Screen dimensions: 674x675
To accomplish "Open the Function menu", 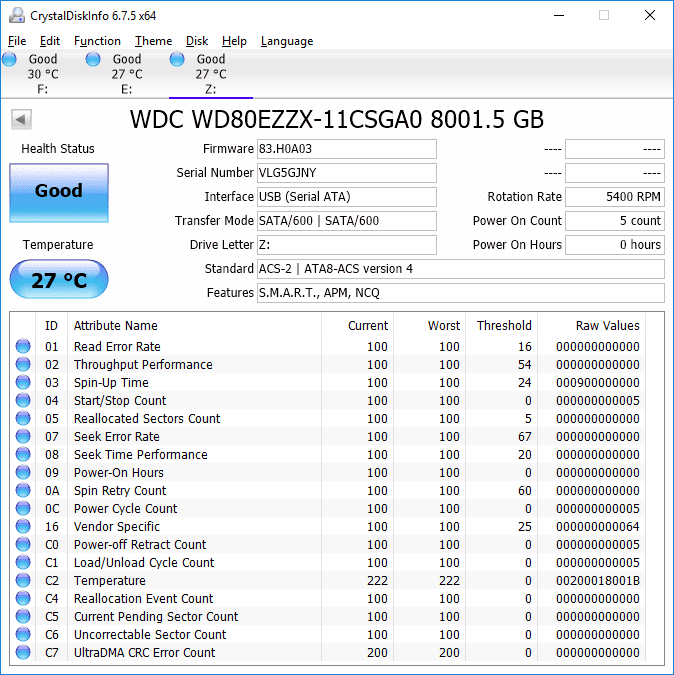I will pos(97,41).
